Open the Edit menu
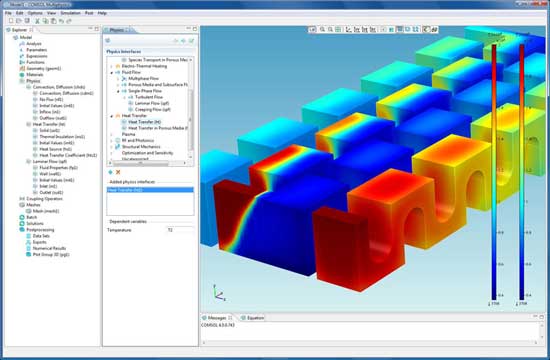This screenshot has width=550, height=360. pyautogui.click(x=20, y=13)
